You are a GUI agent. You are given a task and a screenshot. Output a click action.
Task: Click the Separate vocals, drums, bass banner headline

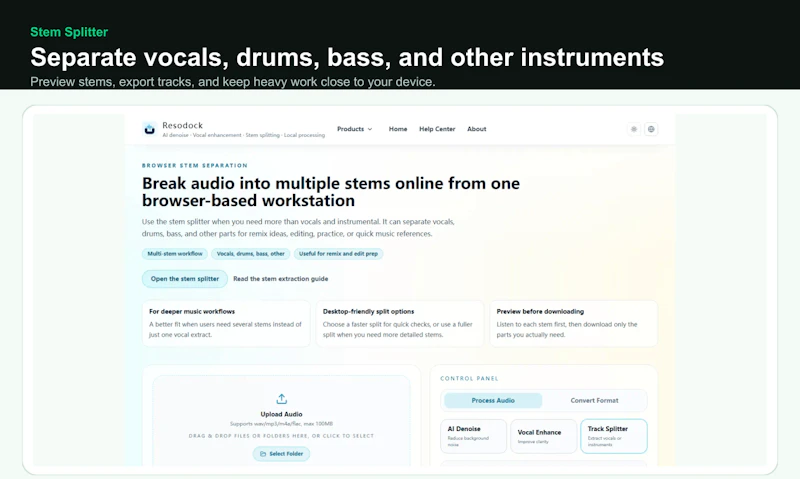click(x=347, y=57)
